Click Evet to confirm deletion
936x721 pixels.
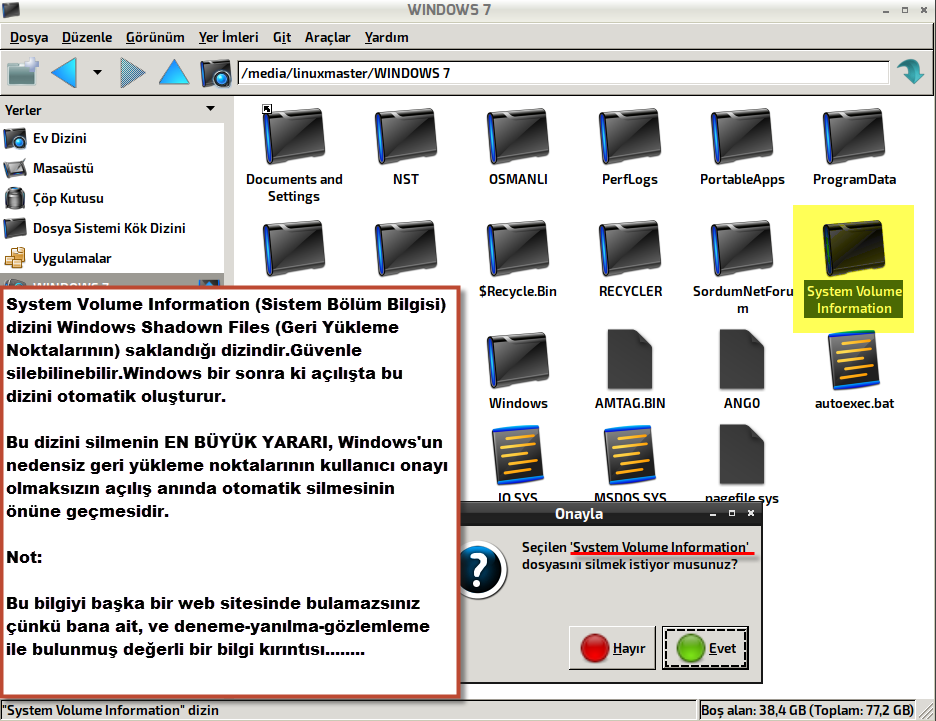tap(705, 648)
